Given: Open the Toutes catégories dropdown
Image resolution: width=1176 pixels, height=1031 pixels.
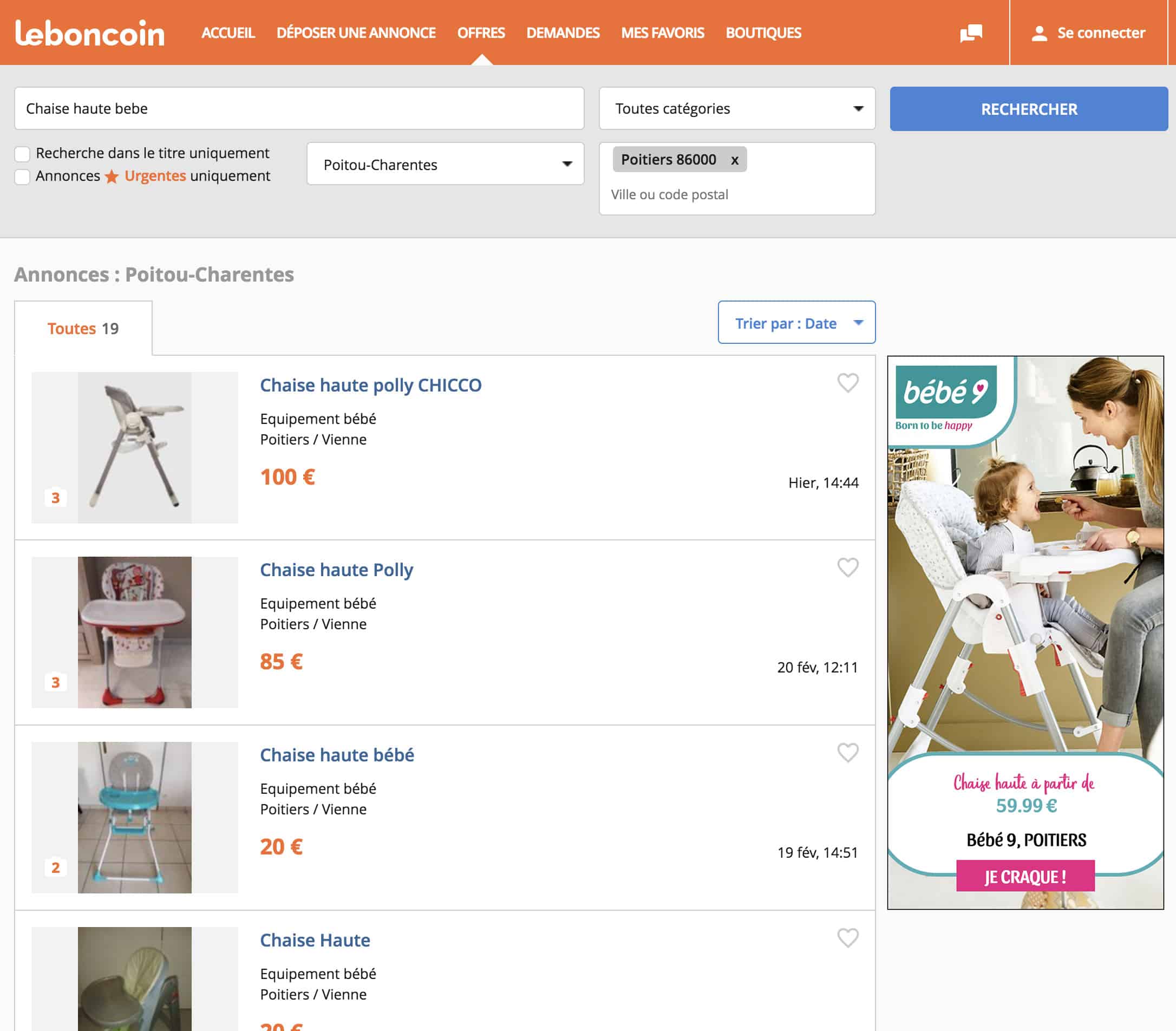Looking at the screenshot, I should point(736,108).
